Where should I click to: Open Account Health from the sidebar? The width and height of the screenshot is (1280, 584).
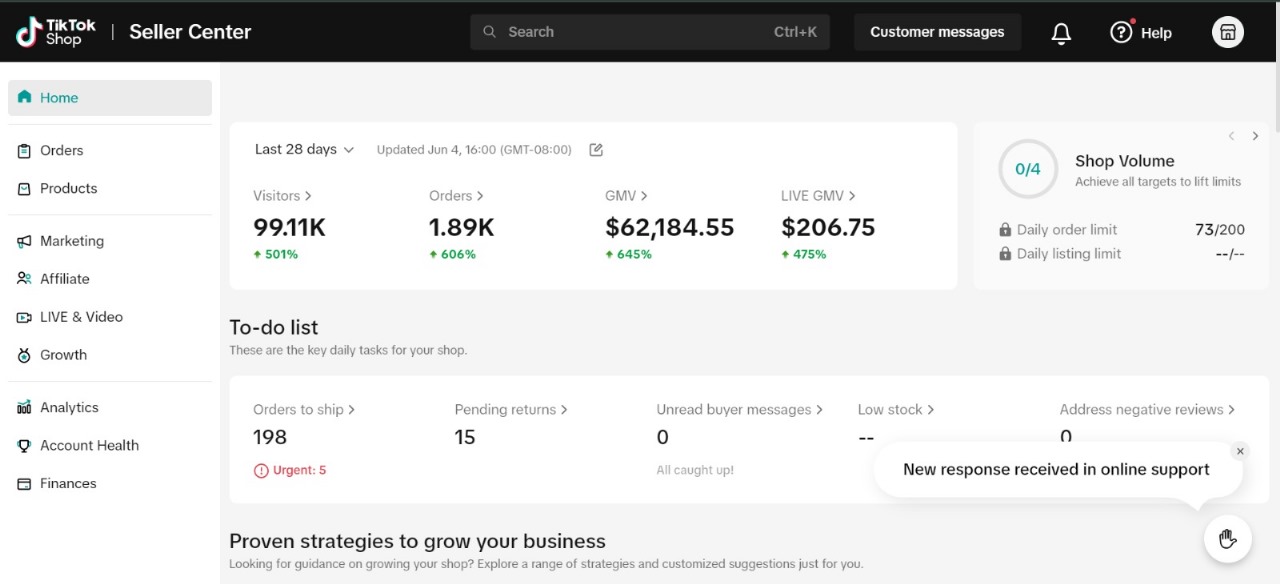coord(89,446)
